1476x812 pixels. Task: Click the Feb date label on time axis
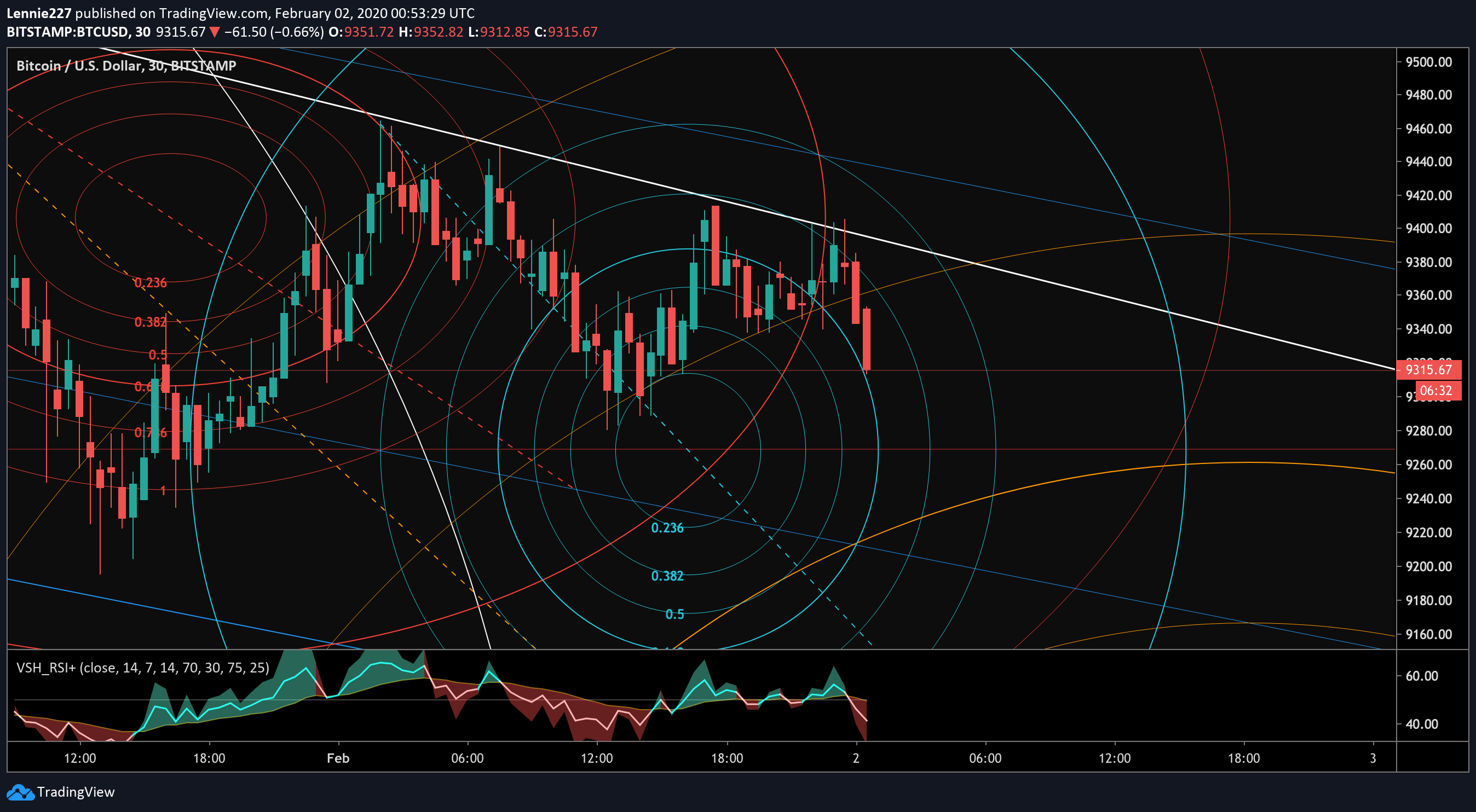click(338, 758)
